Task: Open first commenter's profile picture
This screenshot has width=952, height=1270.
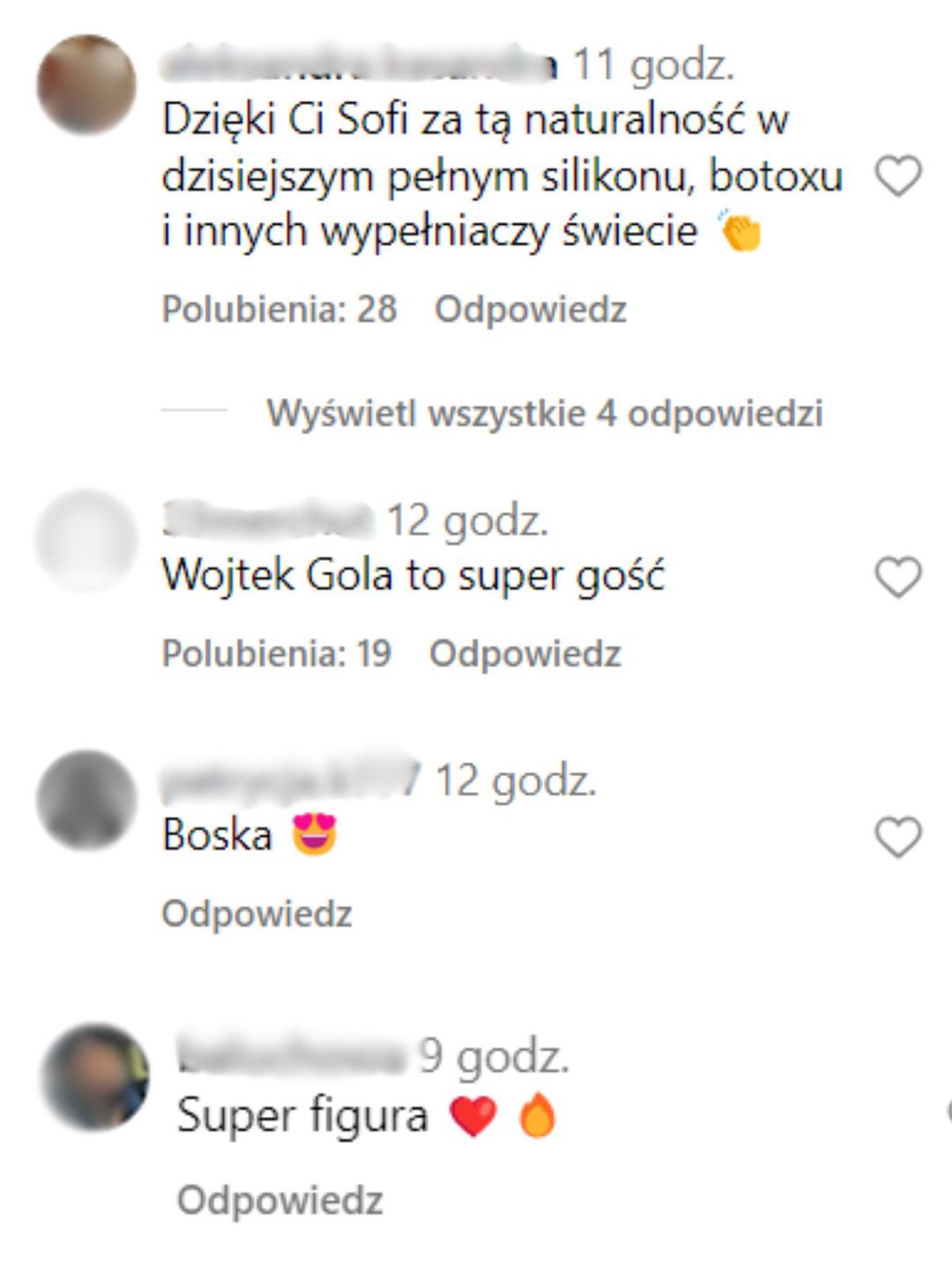Action: point(86,85)
